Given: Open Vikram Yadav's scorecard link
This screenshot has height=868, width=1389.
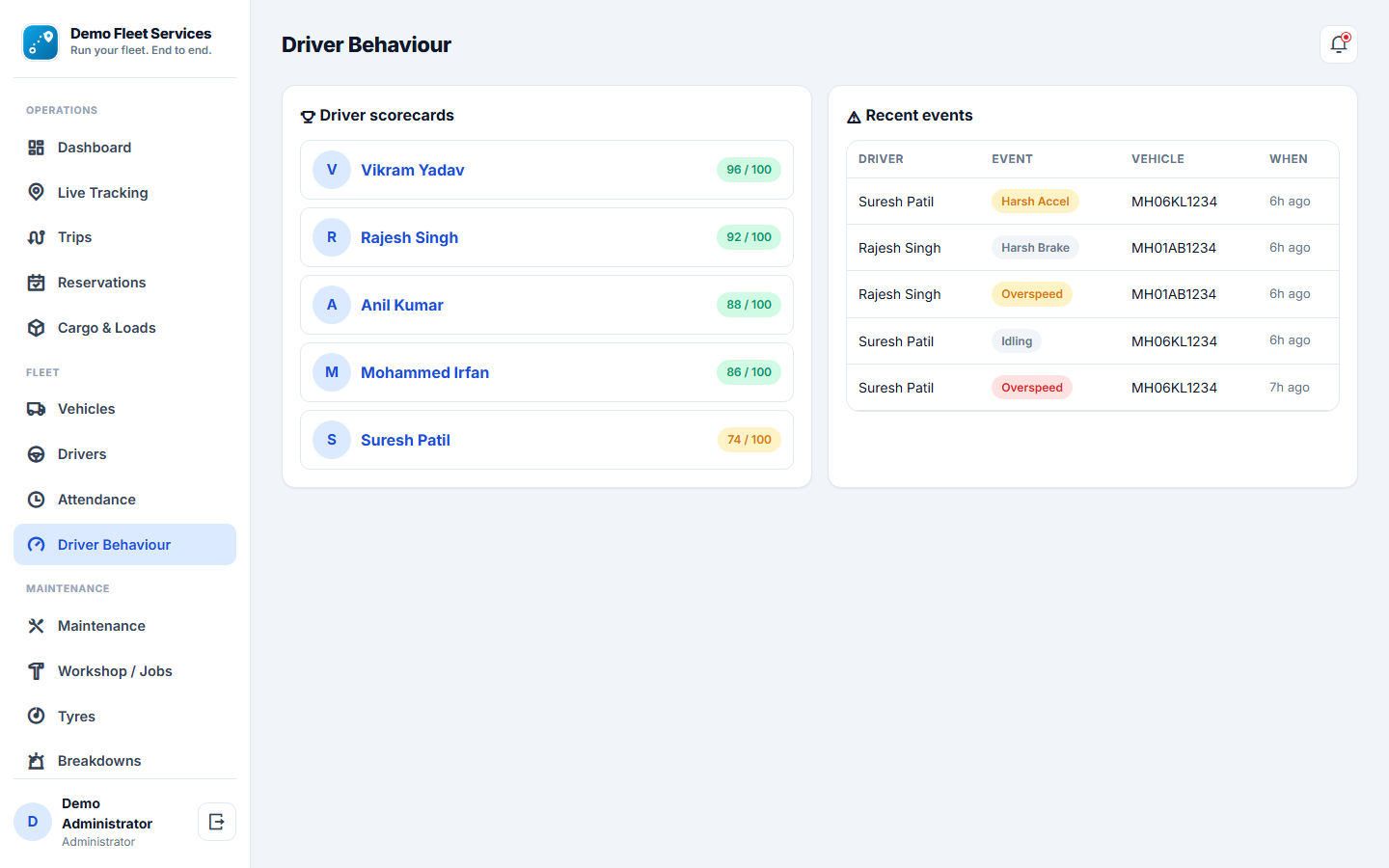Looking at the screenshot, I should 413,170.
